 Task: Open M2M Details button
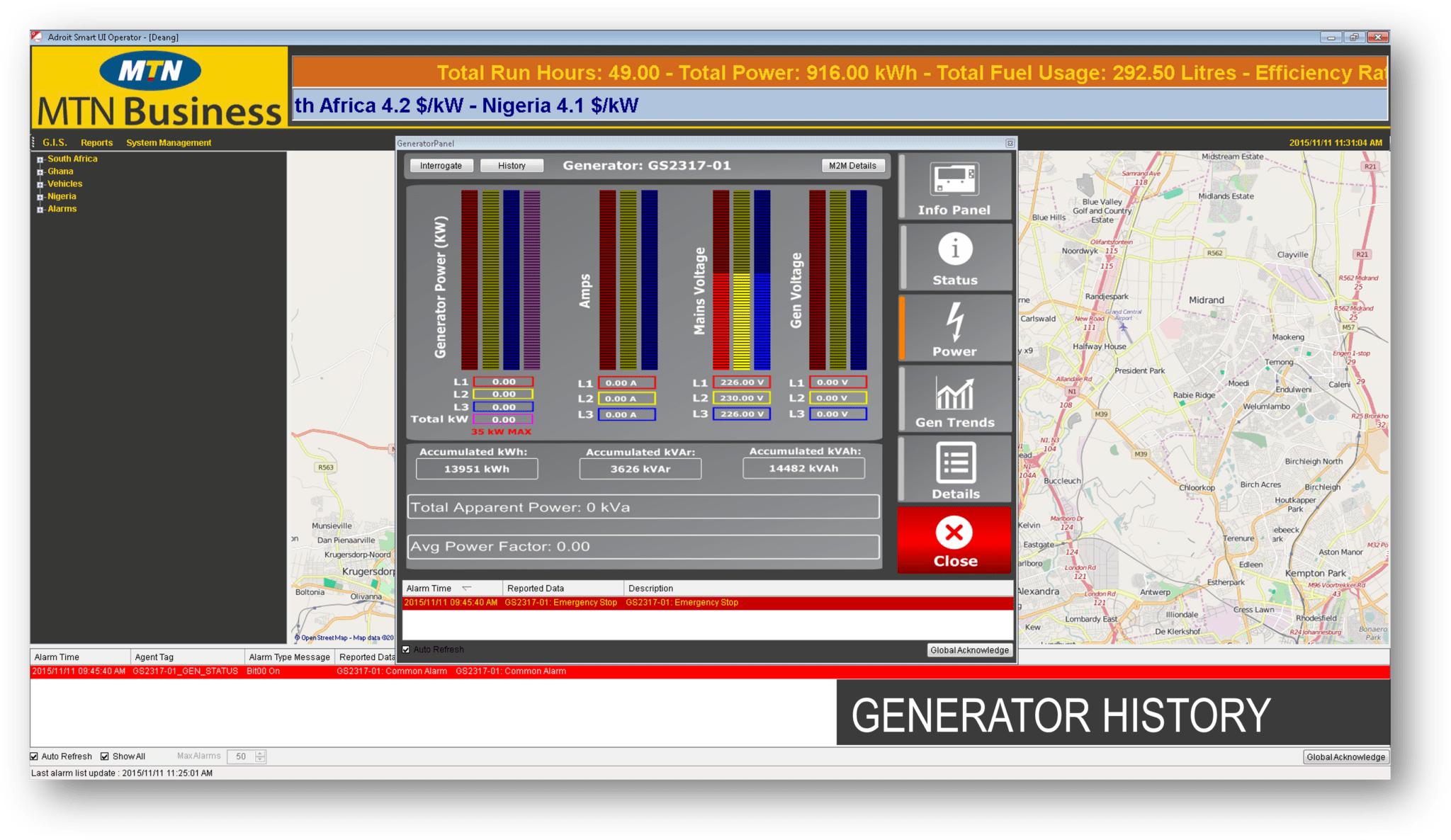pos(852,166)
